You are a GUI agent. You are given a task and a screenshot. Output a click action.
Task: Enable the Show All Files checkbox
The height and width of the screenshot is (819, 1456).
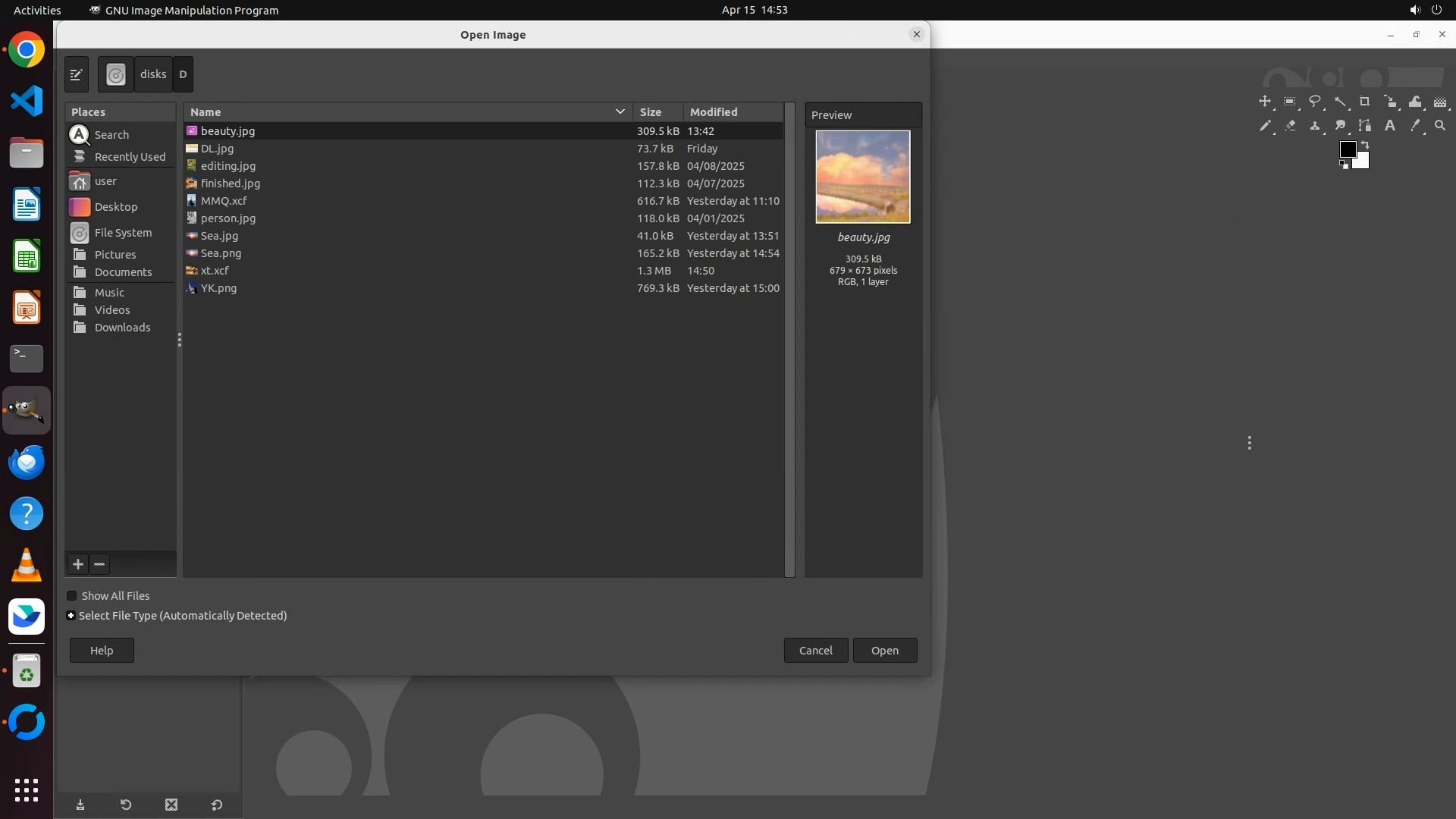tap(72, 596)
